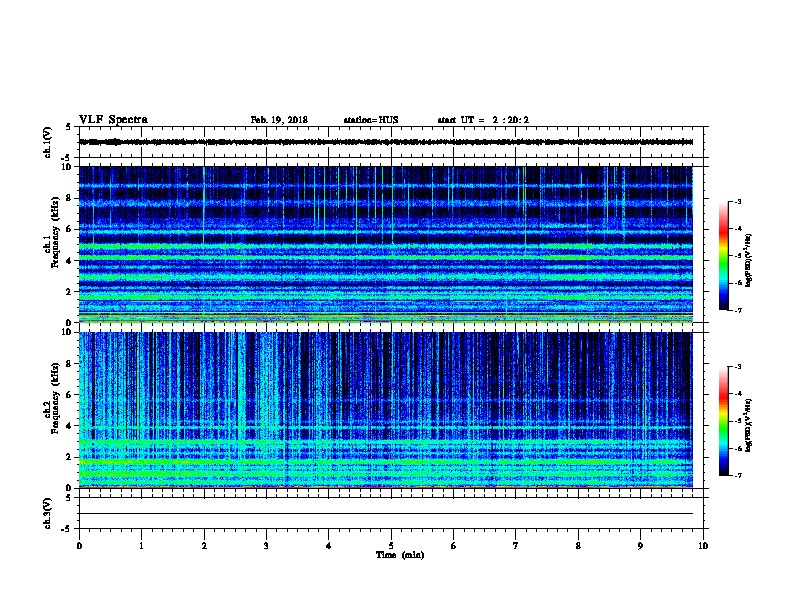Screen dimensions: 792x612
Task: Click the time axis tick label '2'
Action: (204, 546)
